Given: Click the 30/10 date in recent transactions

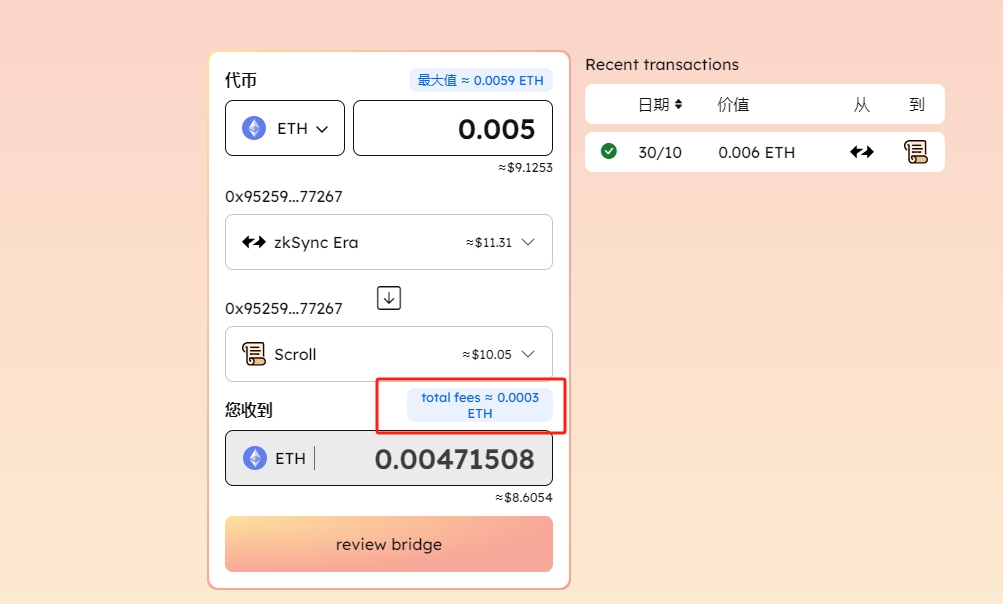Looking at the screenshot, I should pyautogui.click(x=659, y=152).
